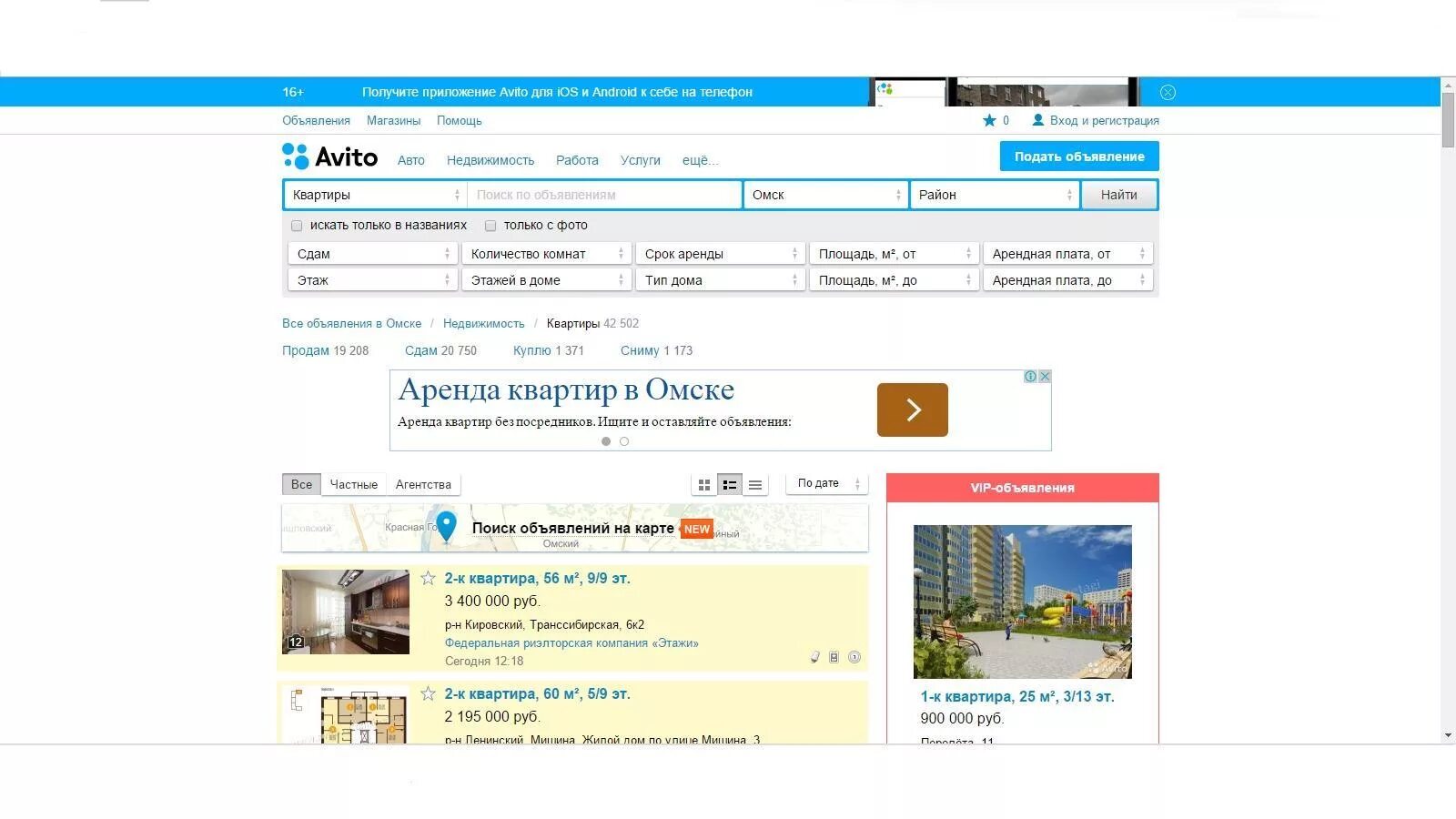1456x819 pixels.
Task: Click the clock icon in first listing
Action: click(x=854, y=657)
